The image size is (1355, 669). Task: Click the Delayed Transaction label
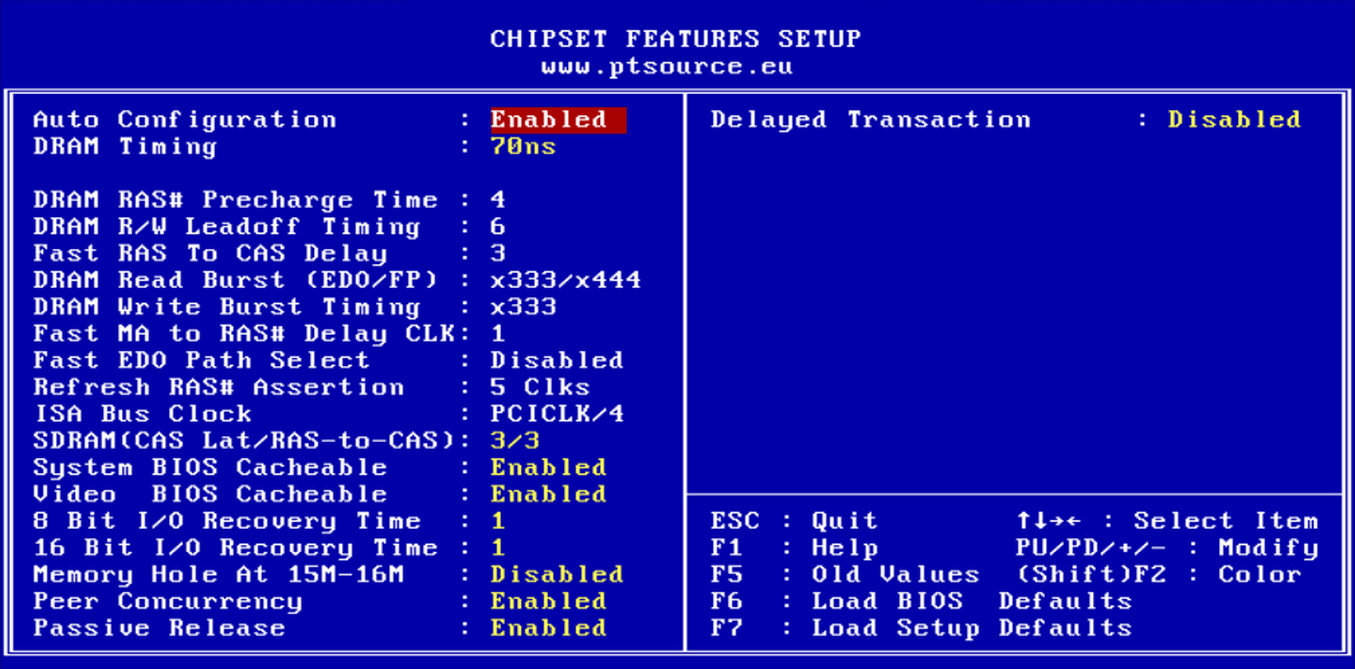tap(871, 120)
